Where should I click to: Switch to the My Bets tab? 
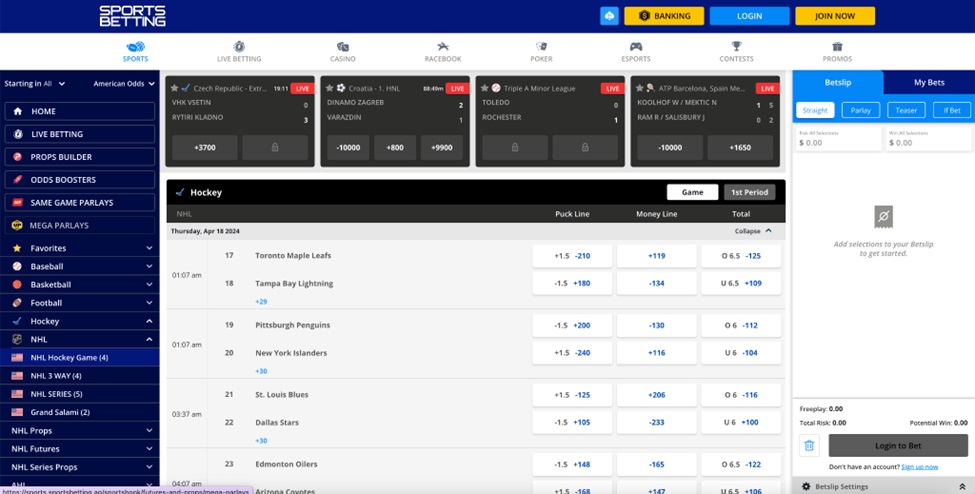coord(928,82)
